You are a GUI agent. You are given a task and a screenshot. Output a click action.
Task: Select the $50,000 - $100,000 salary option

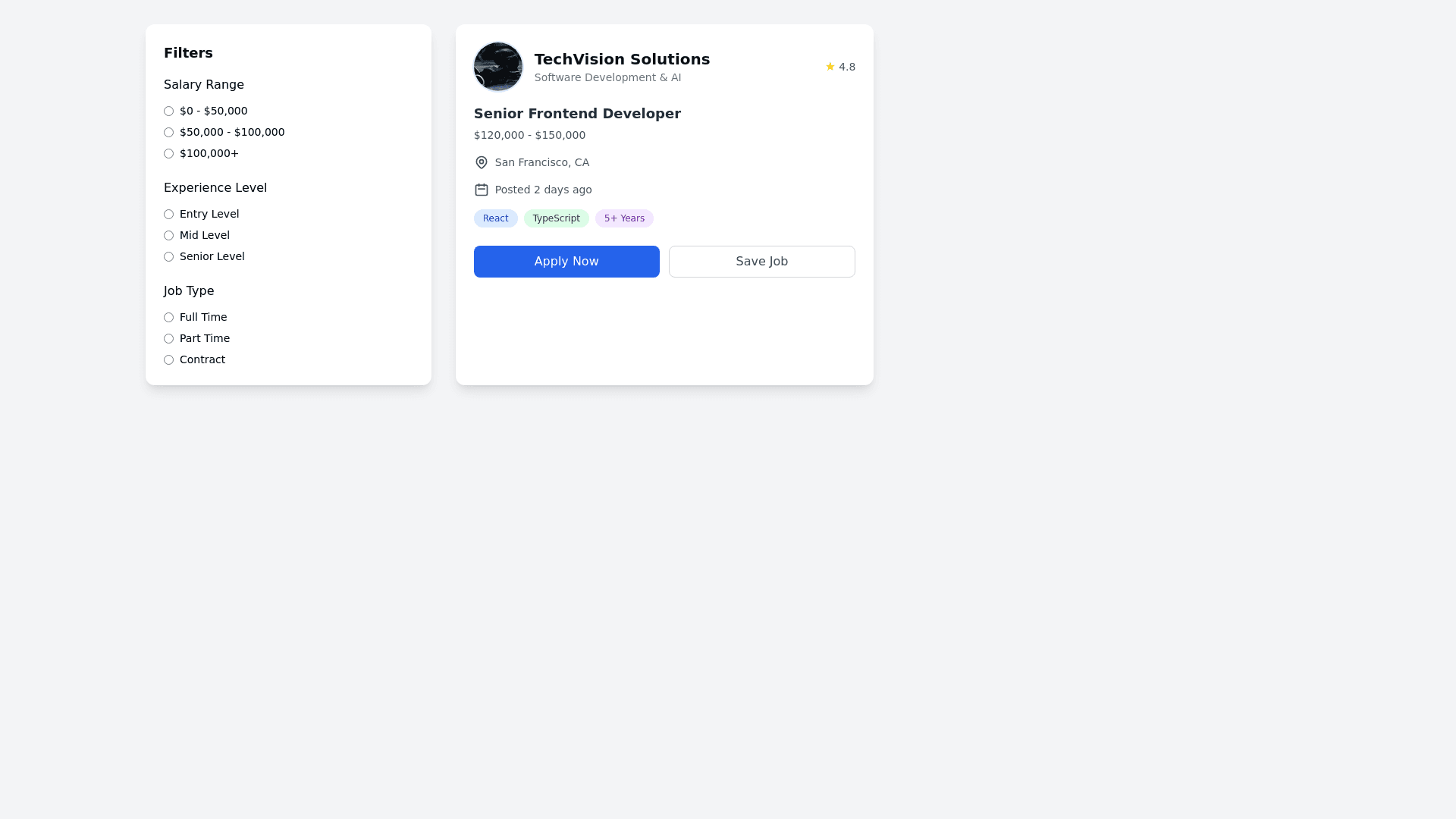click(x=168, y=132)
